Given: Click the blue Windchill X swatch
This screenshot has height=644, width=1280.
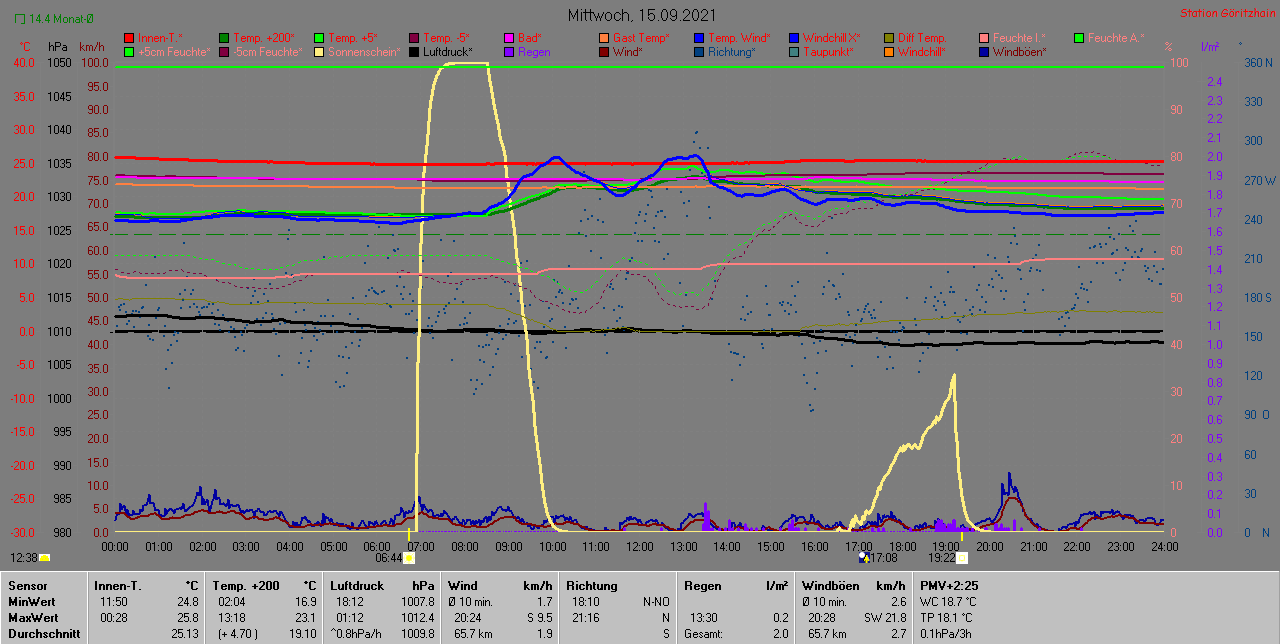Looking at the screenshot, I should (x=794, y=37).
